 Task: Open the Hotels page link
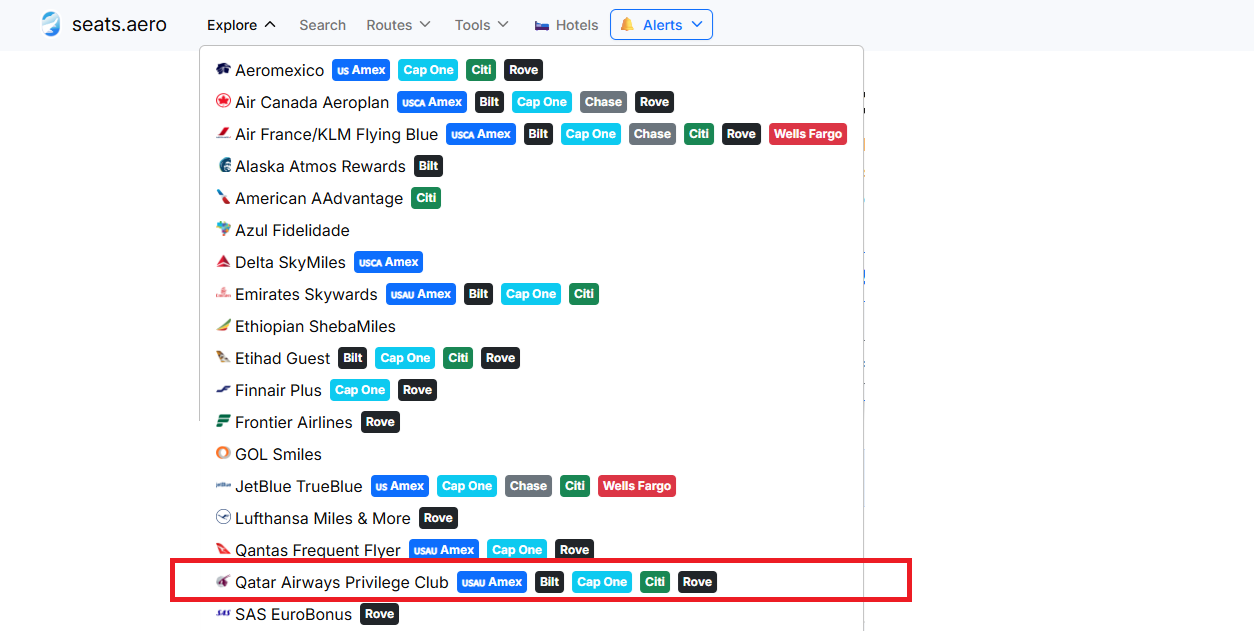[566, 25]
